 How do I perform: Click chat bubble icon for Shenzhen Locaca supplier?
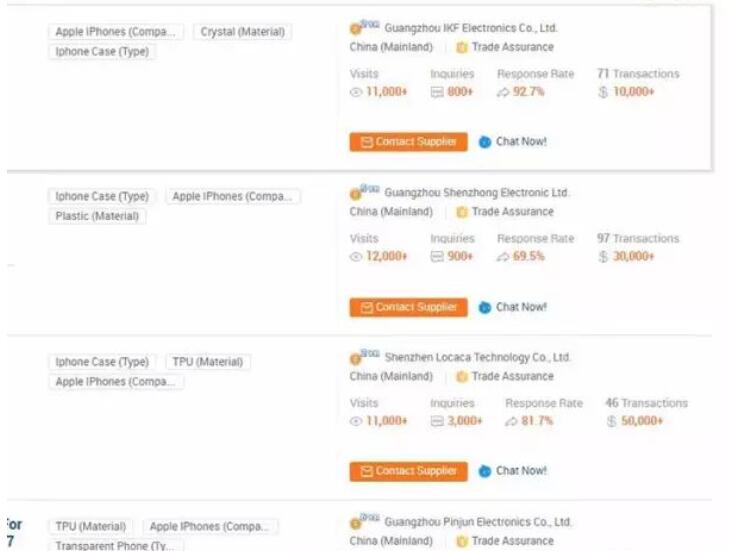point(485,471)
